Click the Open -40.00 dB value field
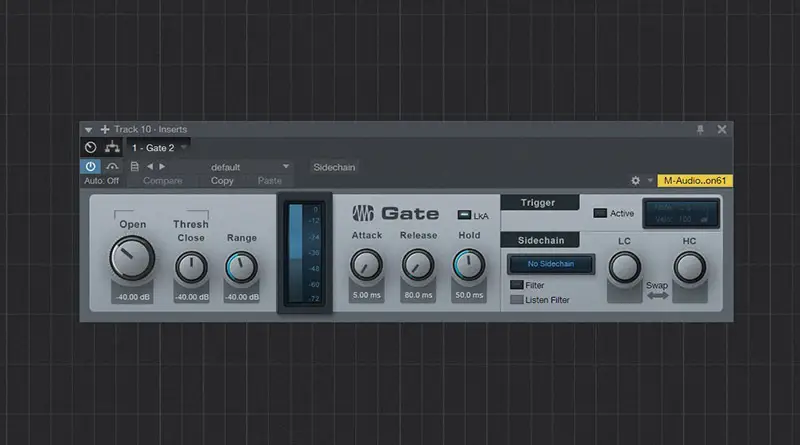The width and height of the screenshot is (800, 445). coord(133,297)
